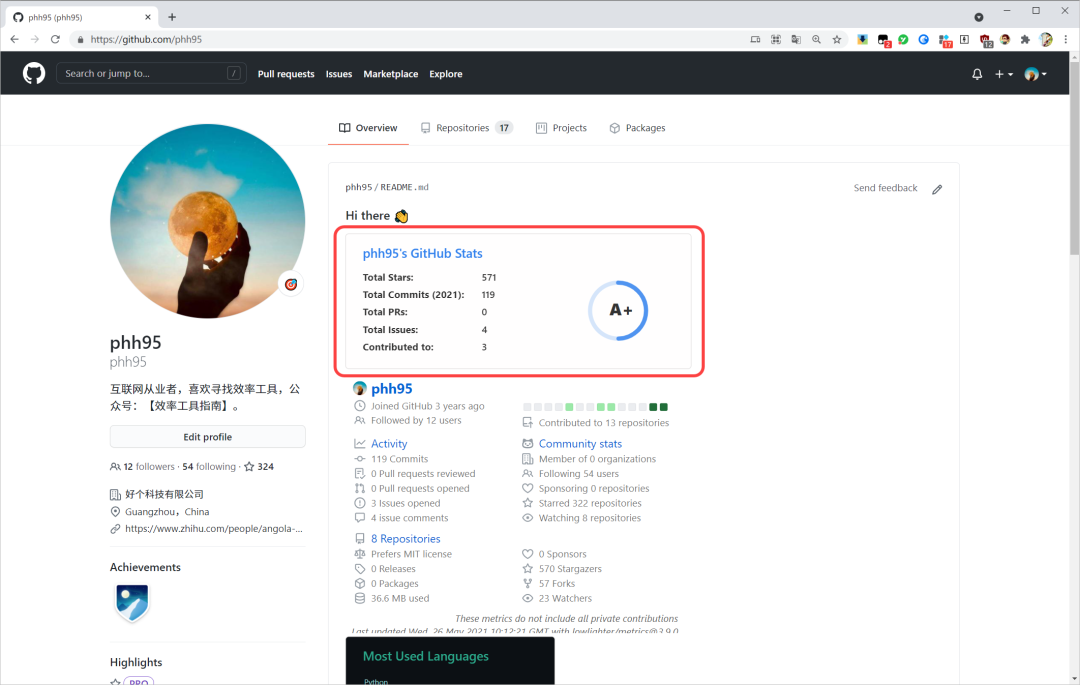The height and width of the screenshot is (685, 1080).
Task: Click the contribution calendar squares
Action: (595, 407)
